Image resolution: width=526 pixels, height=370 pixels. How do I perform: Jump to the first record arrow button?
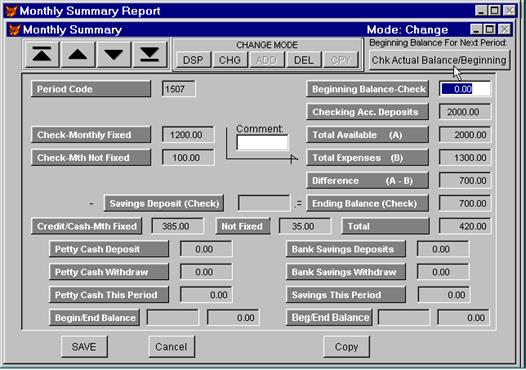click(42, 54)
